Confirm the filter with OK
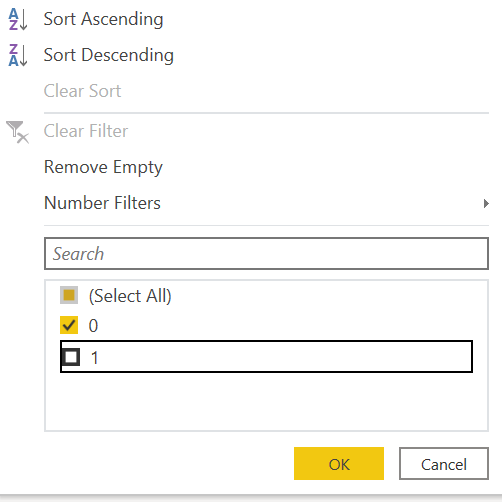 339,464
